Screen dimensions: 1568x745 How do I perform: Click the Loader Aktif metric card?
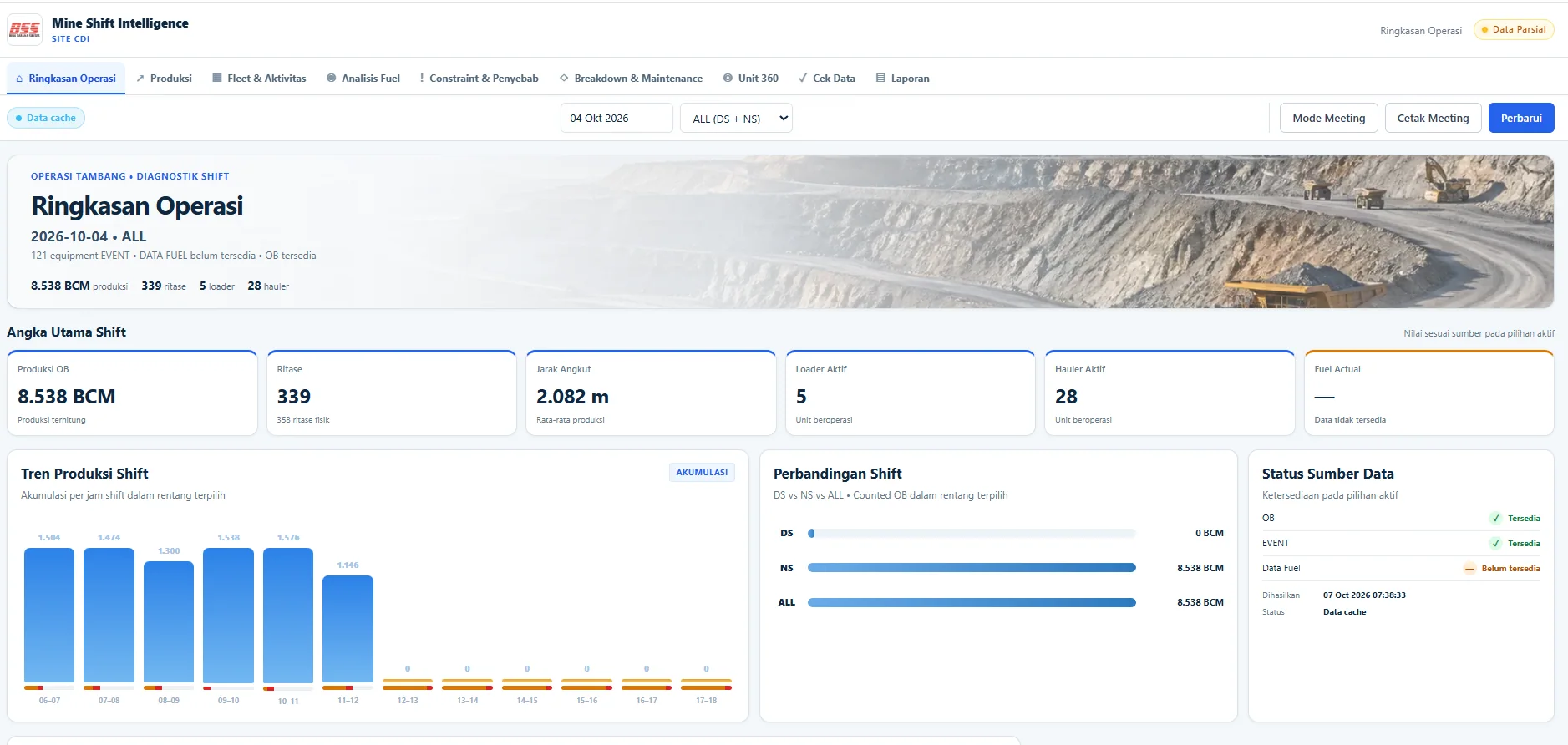pyautogui.click(x=911, y=393)
